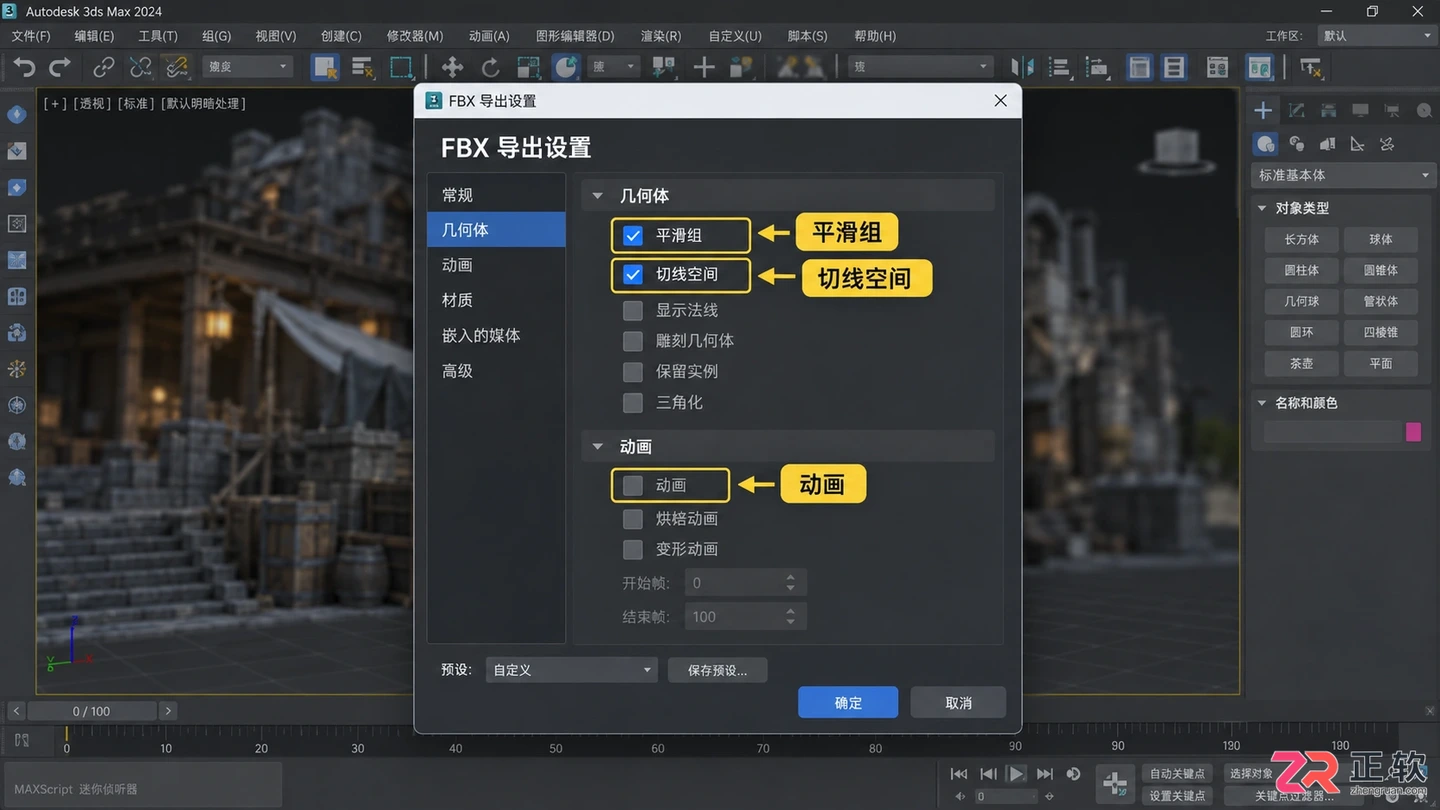The width and height of the screenshot is (1440, 810).
Task: Tick the 动画 checkbox under the 动画 section
Action: (x=633, y=486)
